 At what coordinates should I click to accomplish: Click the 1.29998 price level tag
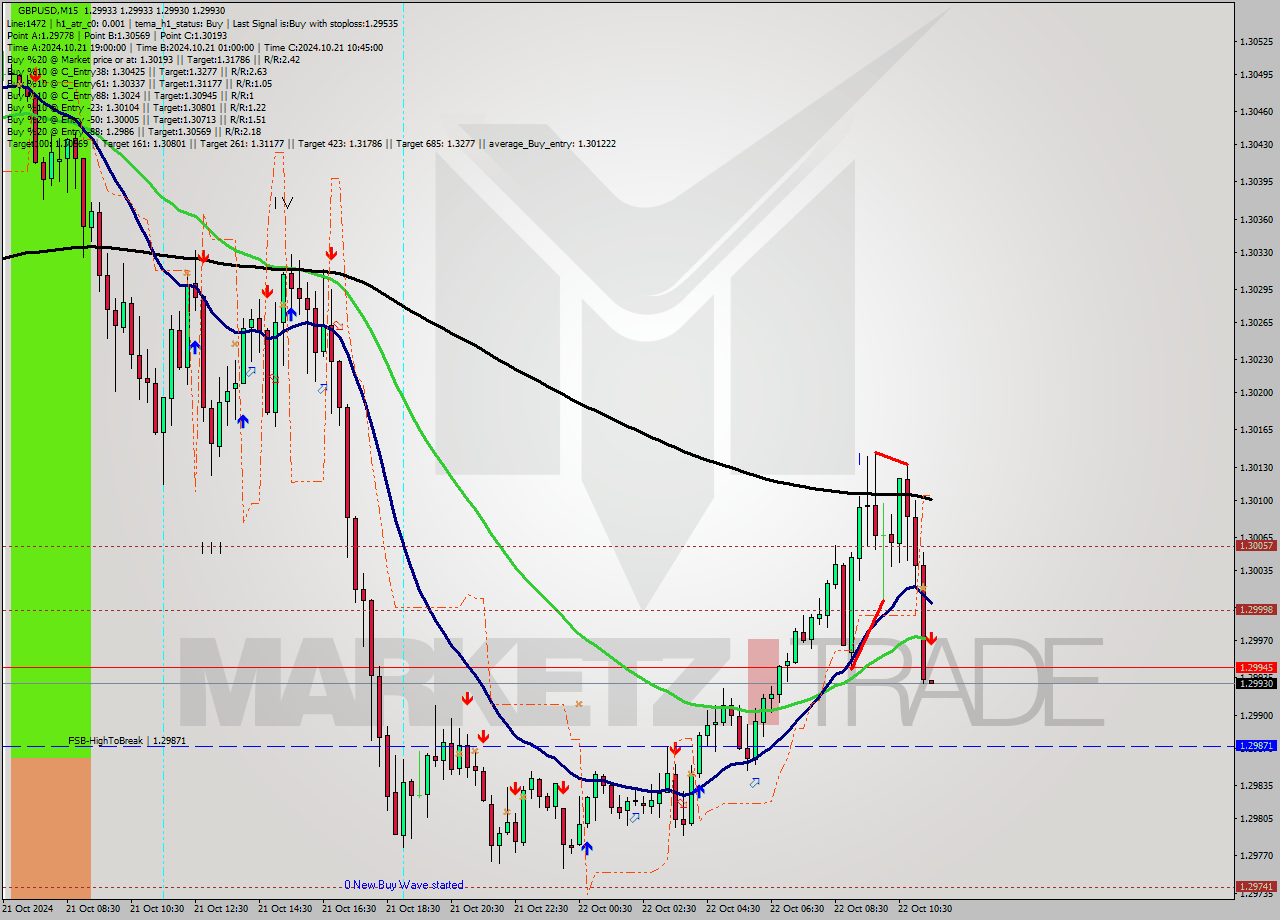pyautogui.click(x=1256, y=609)
